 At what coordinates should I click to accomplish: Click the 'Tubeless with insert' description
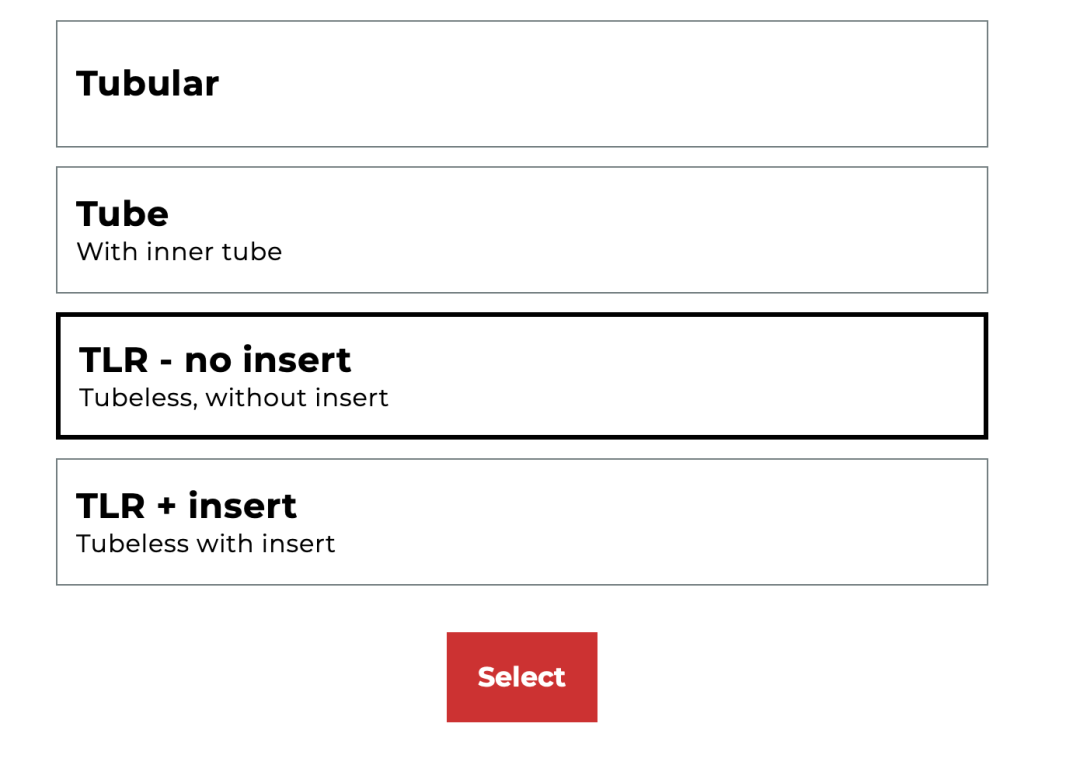[206, 544]
